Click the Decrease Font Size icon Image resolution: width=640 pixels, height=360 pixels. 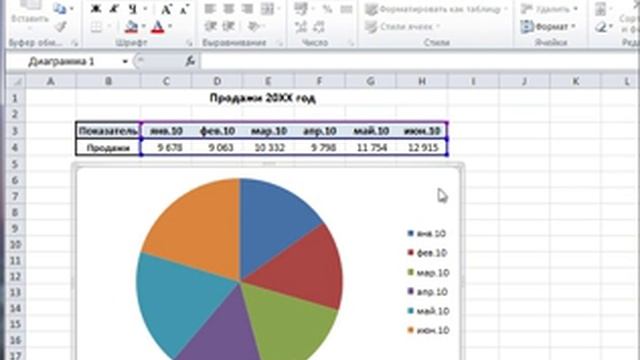click(184, 9)
